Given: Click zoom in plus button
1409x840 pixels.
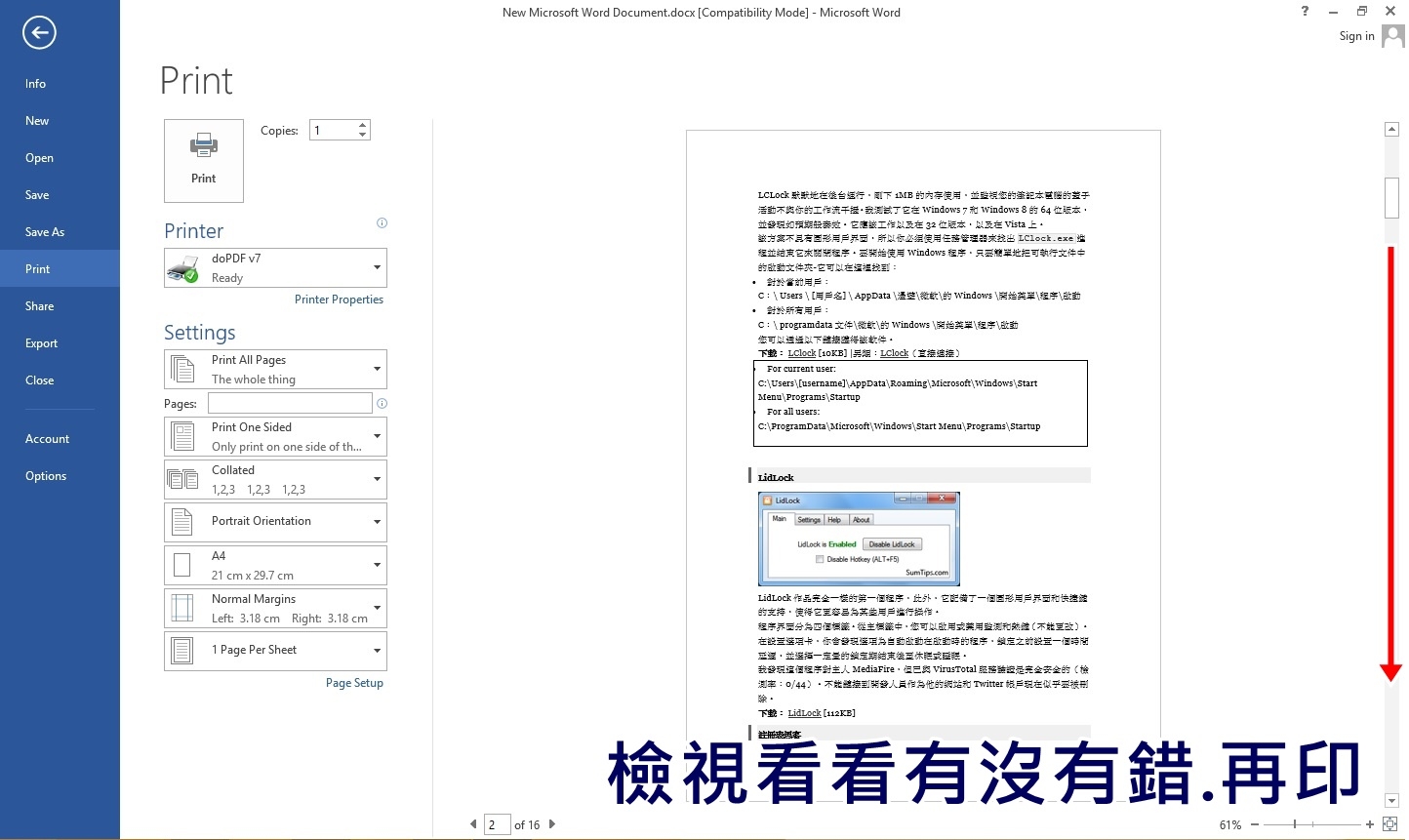Looking at the screenshot, I should pyautogui.click(x=1370, y=824).
